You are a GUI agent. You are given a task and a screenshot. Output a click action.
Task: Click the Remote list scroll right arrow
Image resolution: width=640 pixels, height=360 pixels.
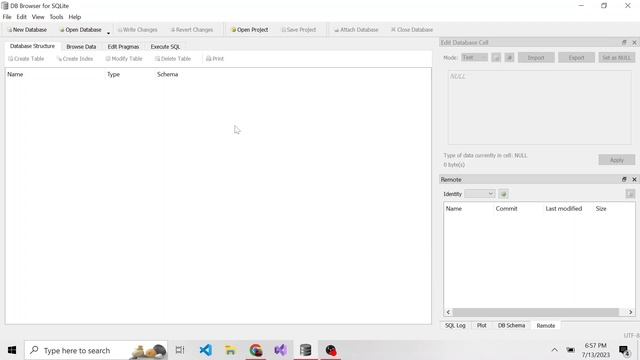pyautogui.click(x=631, y=312)
